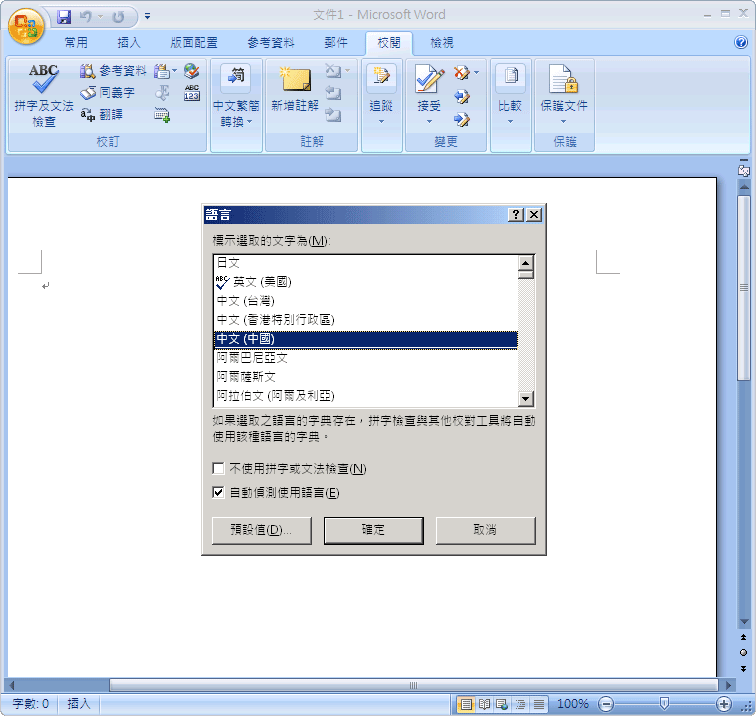Open the 插入 ribbon tab
The image size is (756, 716).
(129, 43)
